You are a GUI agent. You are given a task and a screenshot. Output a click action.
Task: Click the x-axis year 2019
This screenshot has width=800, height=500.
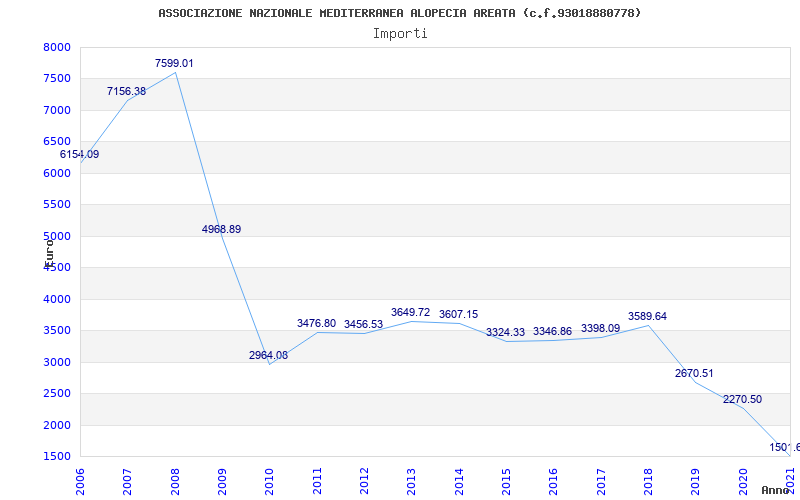[x=695, y=482]
